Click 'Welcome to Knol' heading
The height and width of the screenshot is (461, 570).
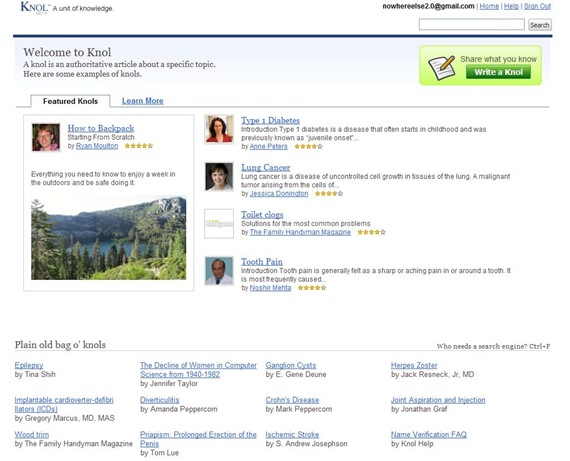coord(67,52)
